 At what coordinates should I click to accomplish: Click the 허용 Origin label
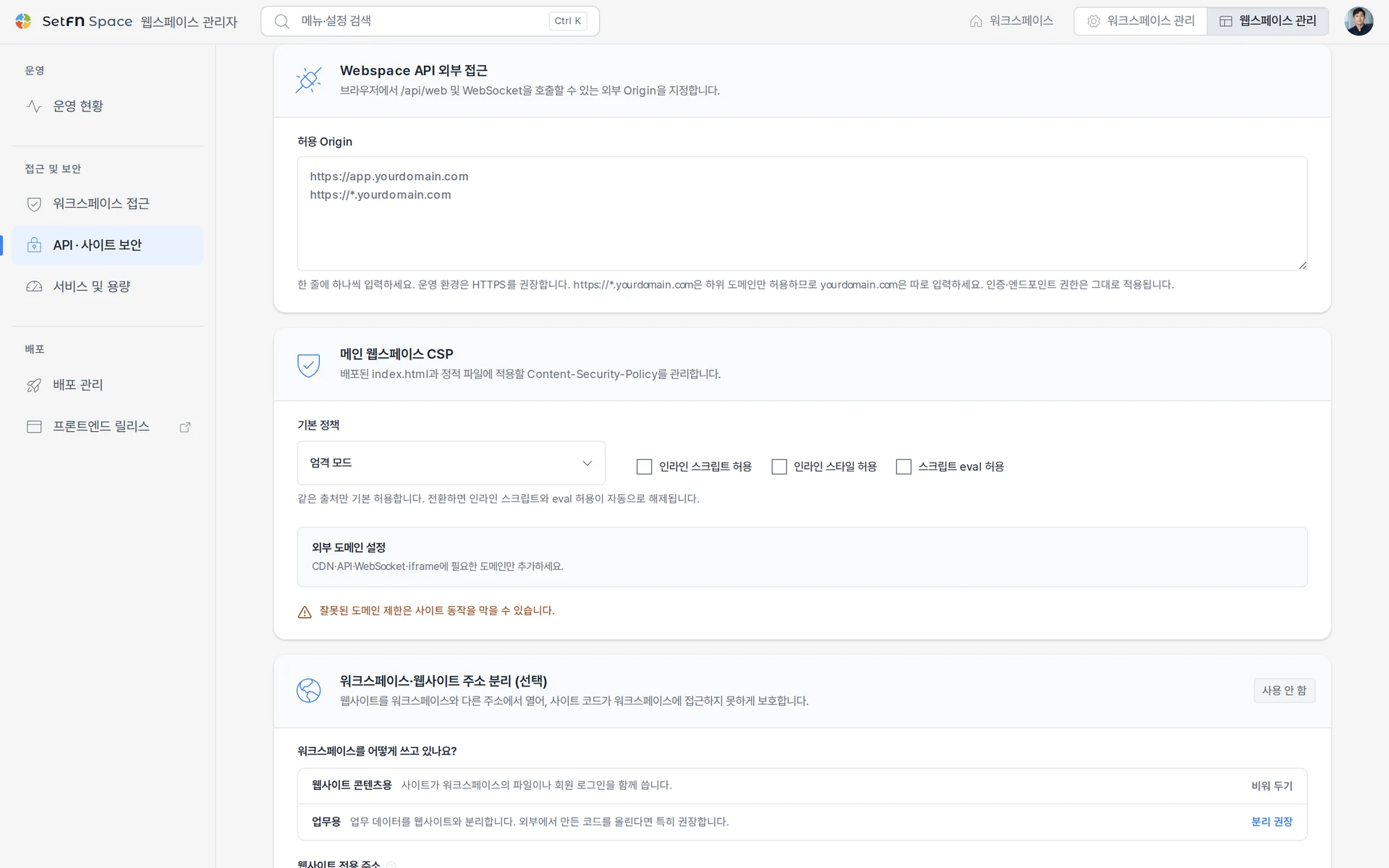coord(325,142)
